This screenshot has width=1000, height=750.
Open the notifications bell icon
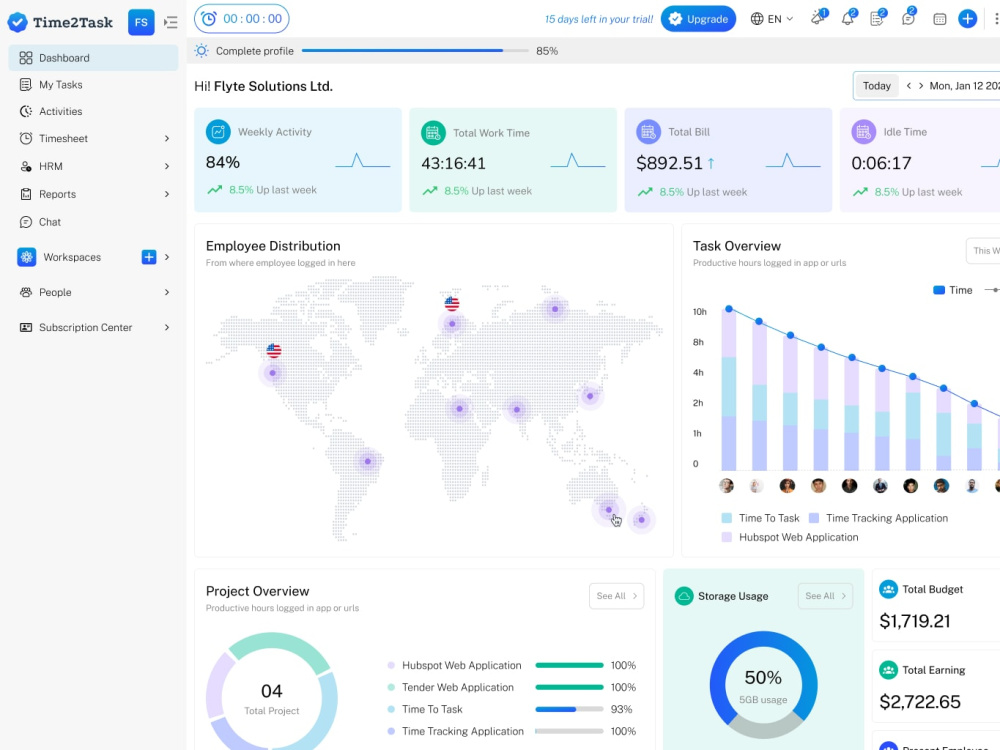pos(848,18)
